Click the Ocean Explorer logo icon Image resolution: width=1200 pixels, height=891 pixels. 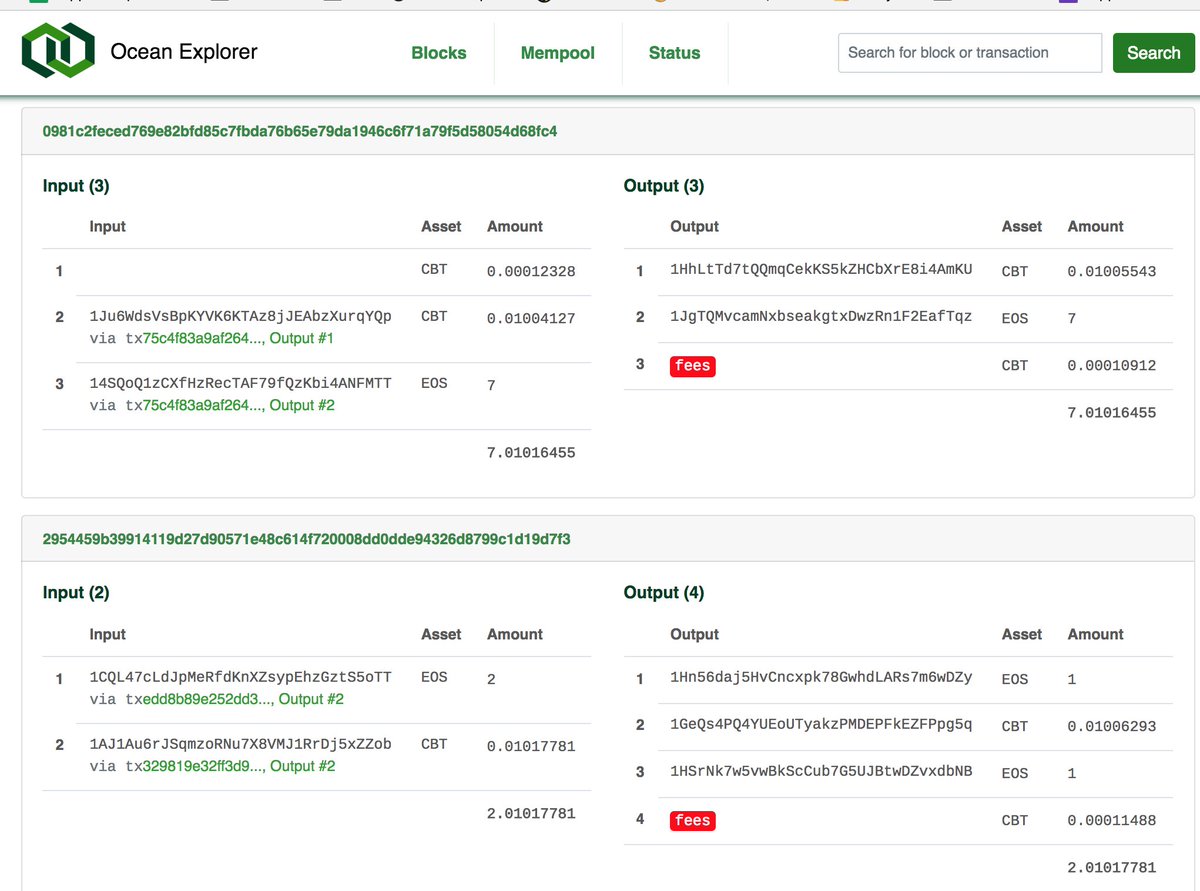[x=59, y=52]
